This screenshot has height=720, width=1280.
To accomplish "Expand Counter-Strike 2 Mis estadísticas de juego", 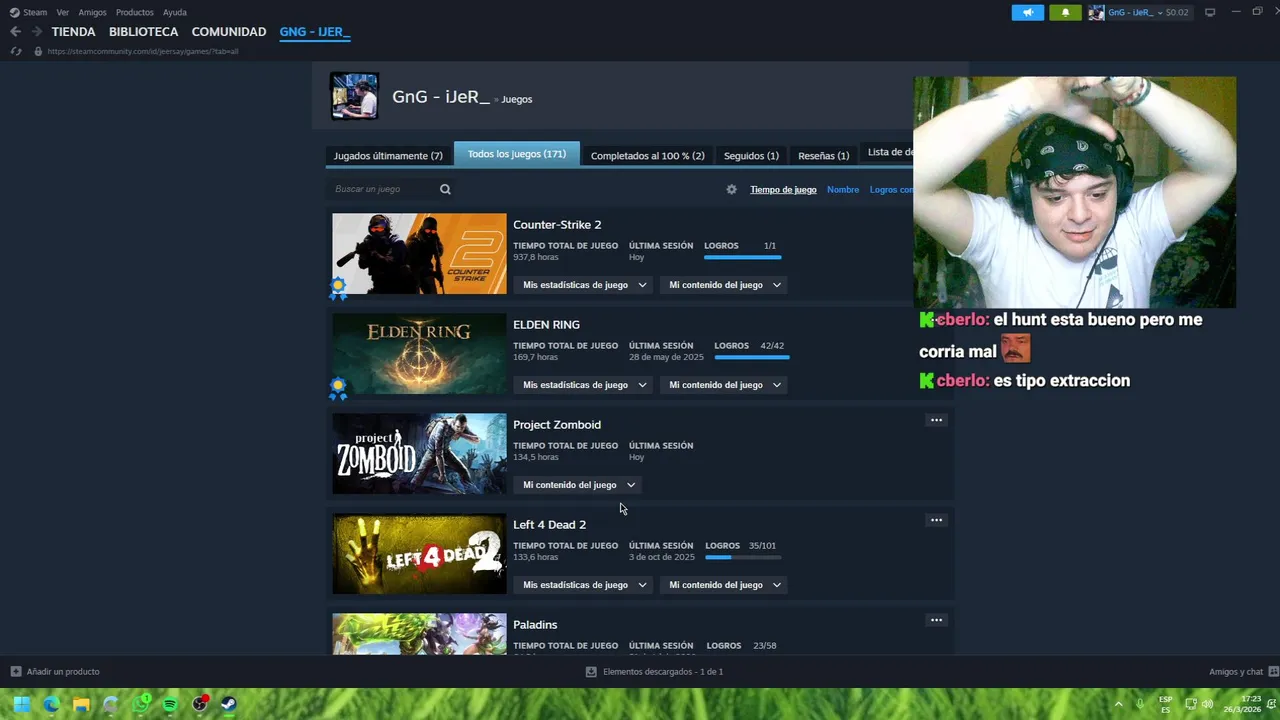I will click(585, 285).
